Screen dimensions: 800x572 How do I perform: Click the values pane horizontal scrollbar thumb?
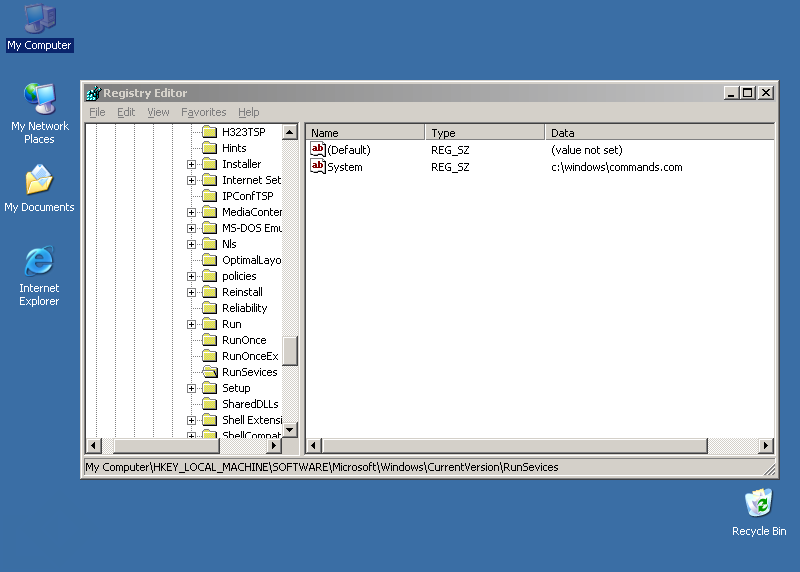514,445
